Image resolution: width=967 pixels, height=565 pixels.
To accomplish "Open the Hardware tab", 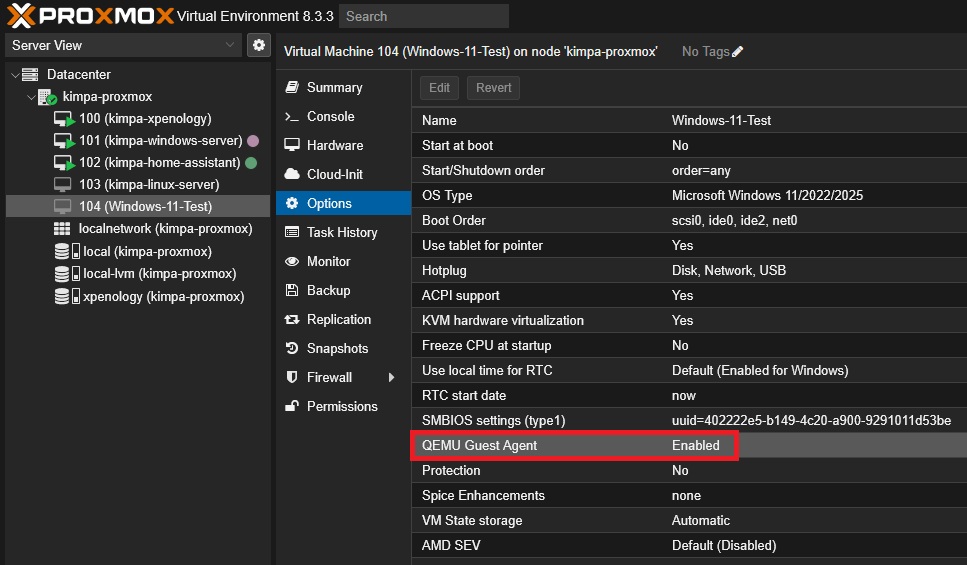I will click(x=334, y=145).
